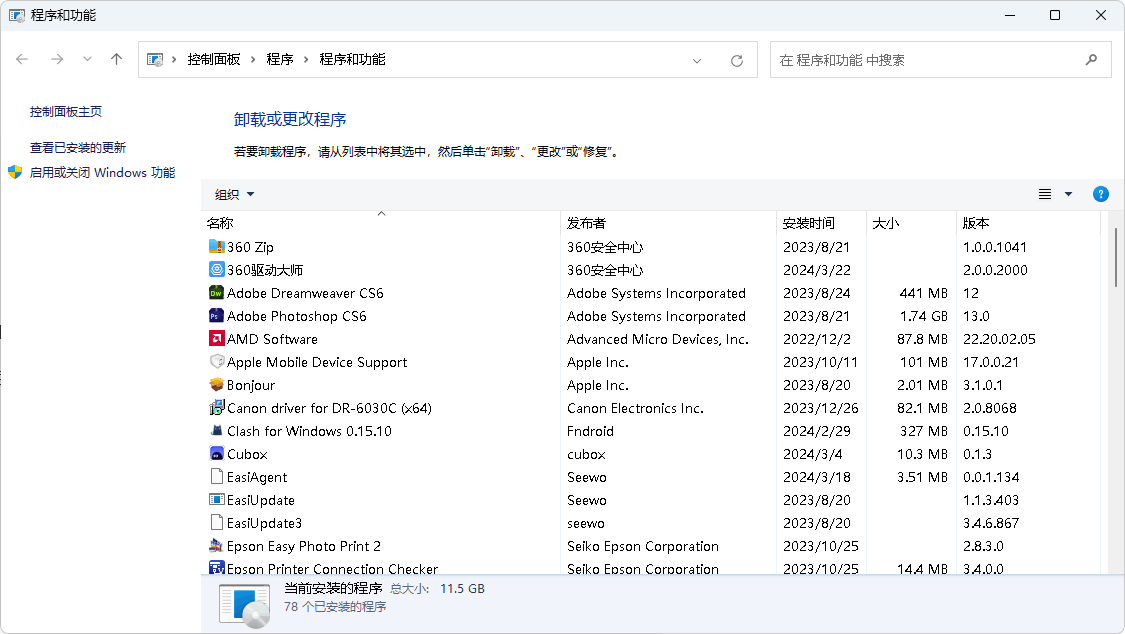Click the Windows features shield icon
Screen dimensions: 1125x634
tap(15, 172)
